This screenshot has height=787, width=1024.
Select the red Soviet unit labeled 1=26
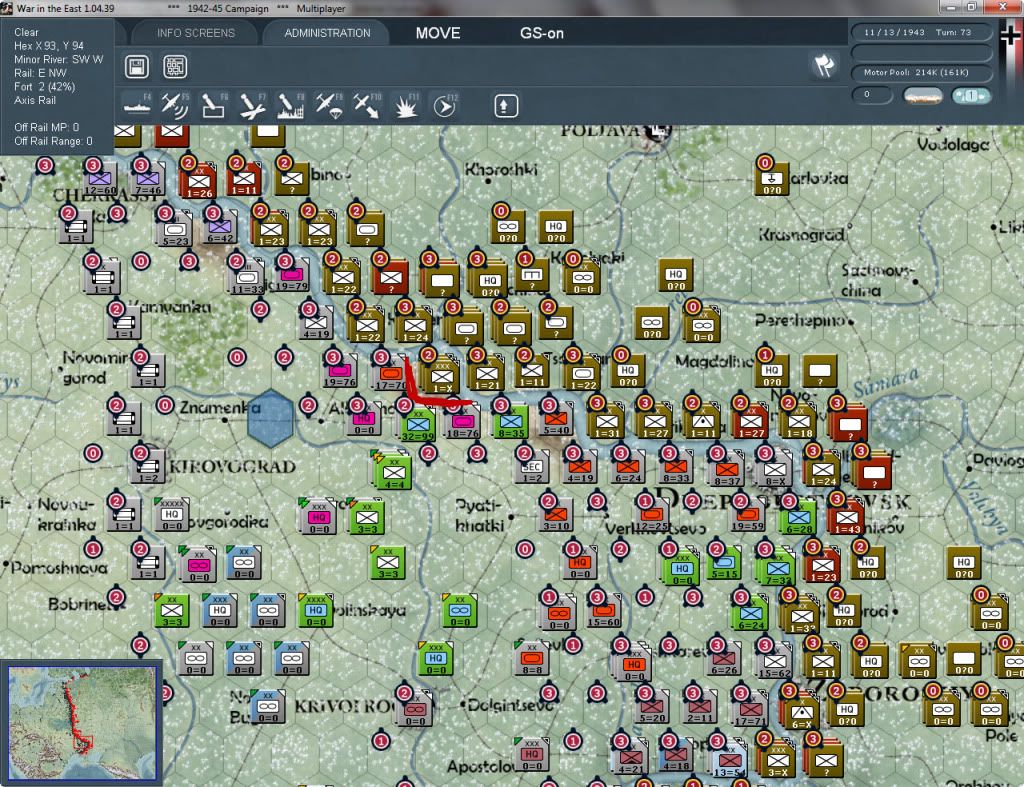click(x=198, y=181)
